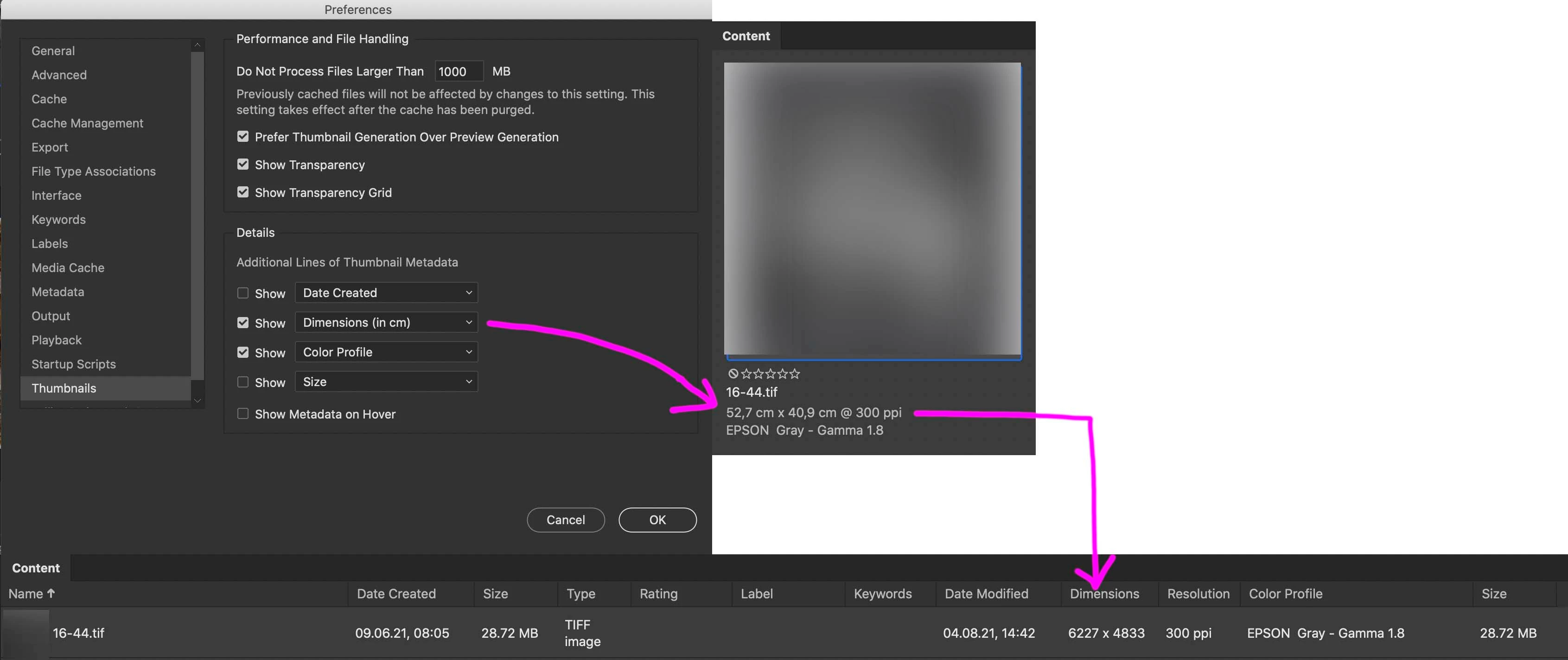Click the first rating star of 16-44.tif
This screenshot has height=660, width=1568.
746,374
